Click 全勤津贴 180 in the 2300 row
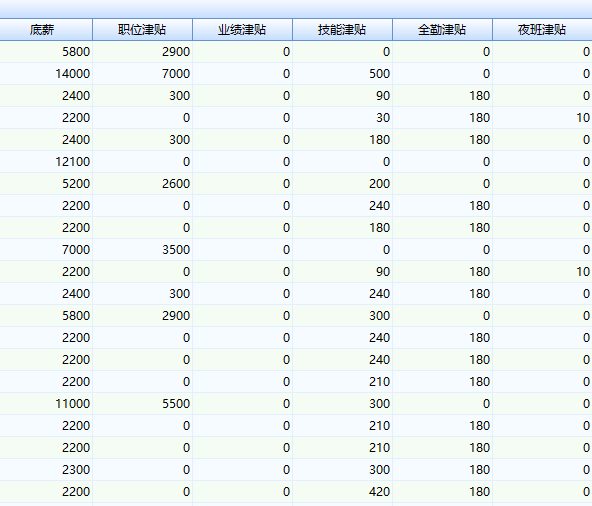This screenshot has height=506, width=592. (x=442, y=470)
